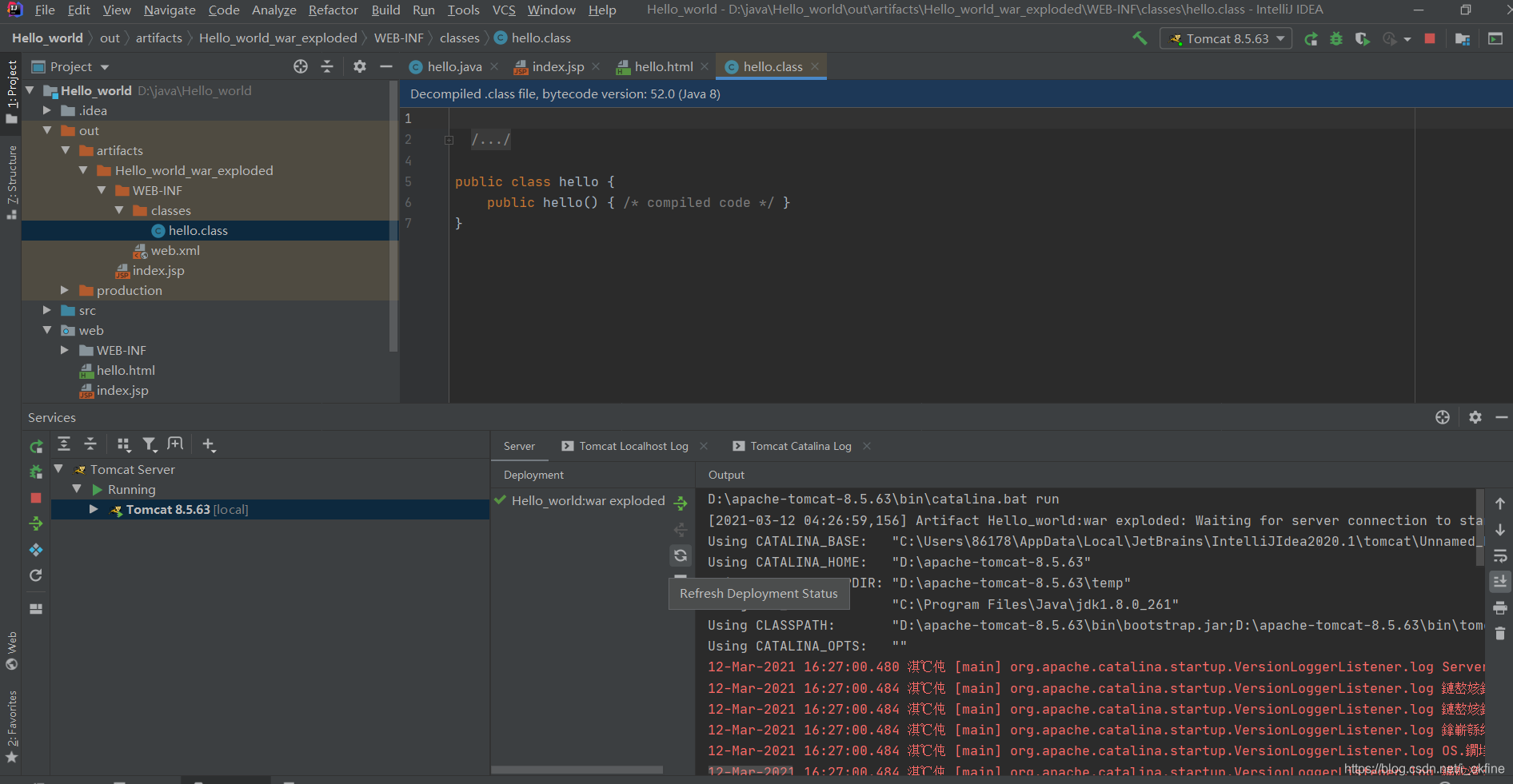The height and width of the screenshot is (784, 1513).
Task: Click the Update Application icon in Services sidebar
Action: click(x=36, y=550)
